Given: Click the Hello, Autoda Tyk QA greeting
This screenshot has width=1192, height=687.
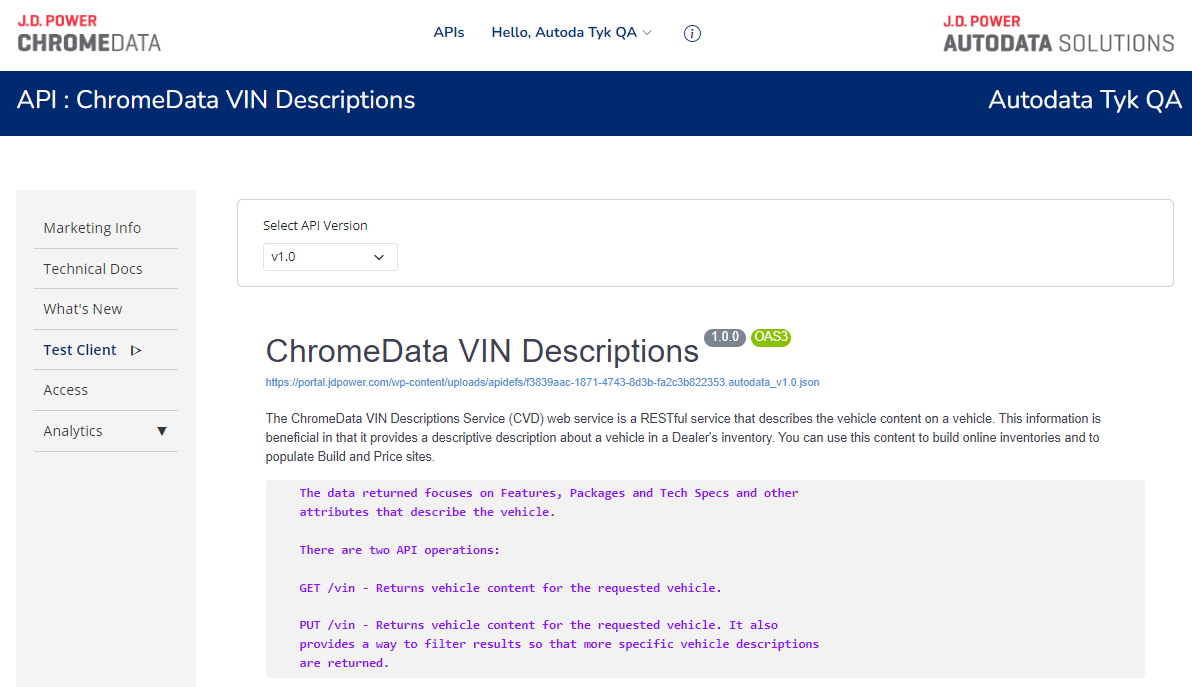Looking at the screenshot, I should [564, 32].
